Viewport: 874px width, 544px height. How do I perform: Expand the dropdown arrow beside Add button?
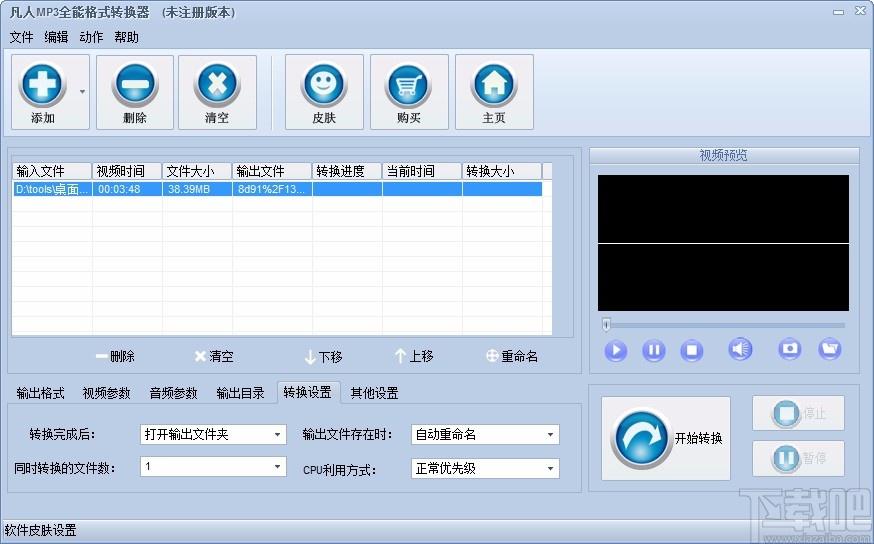(x=82, y=91)
